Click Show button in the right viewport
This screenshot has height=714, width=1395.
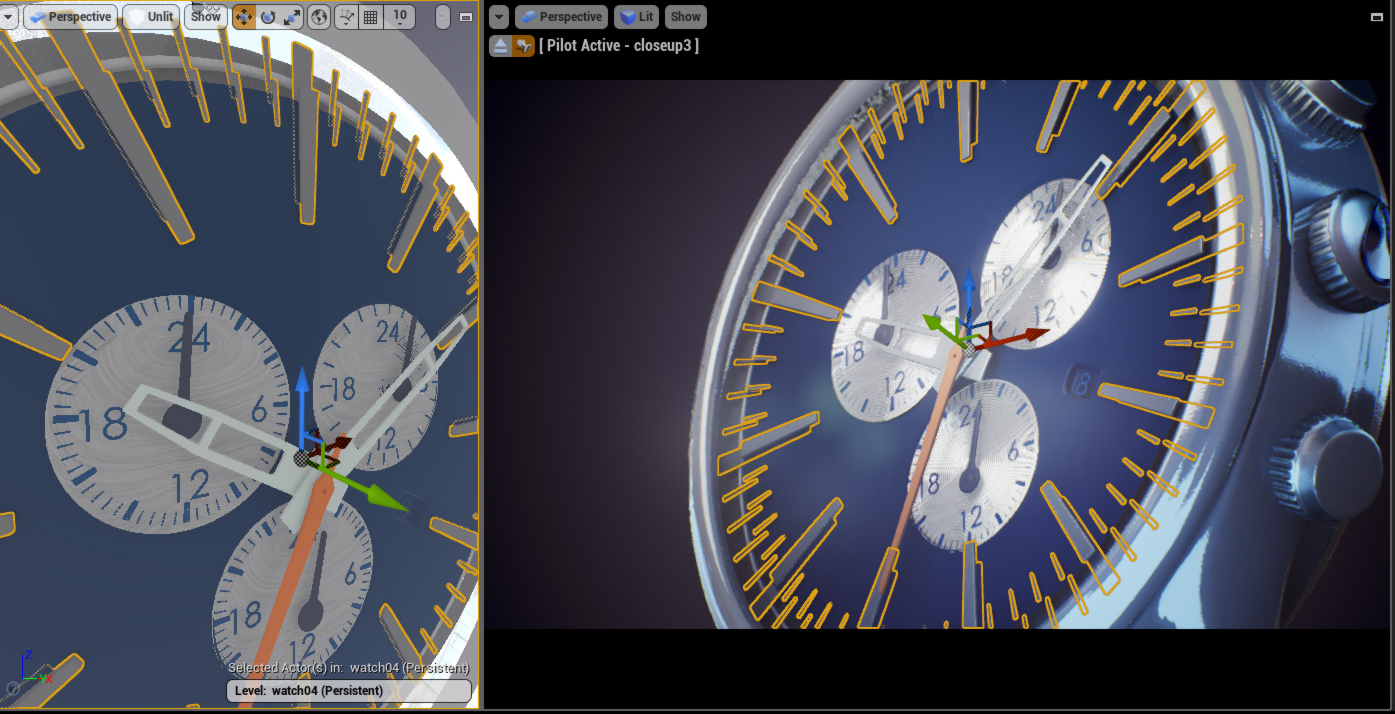[686, 17]
